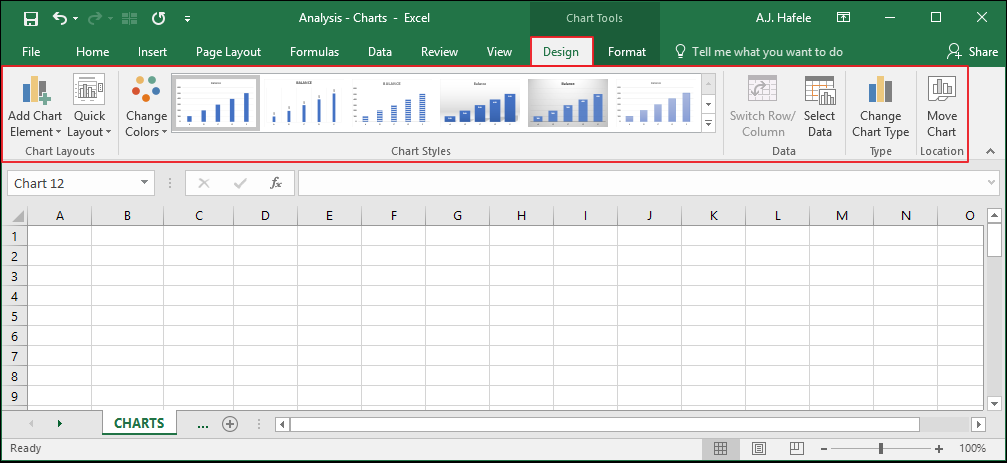Open the Change Colors palette
This screenshot has height=463, width=1007.
[146, 107]
